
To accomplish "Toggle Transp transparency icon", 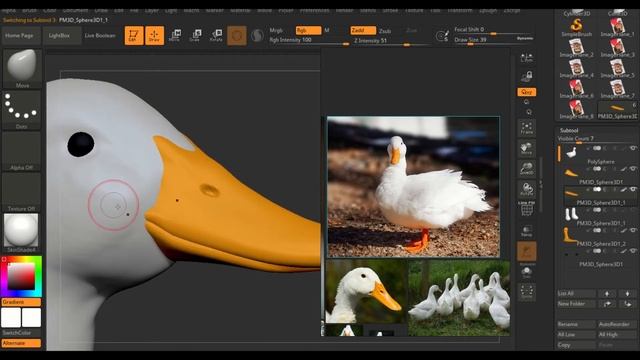I will point(527,231).
